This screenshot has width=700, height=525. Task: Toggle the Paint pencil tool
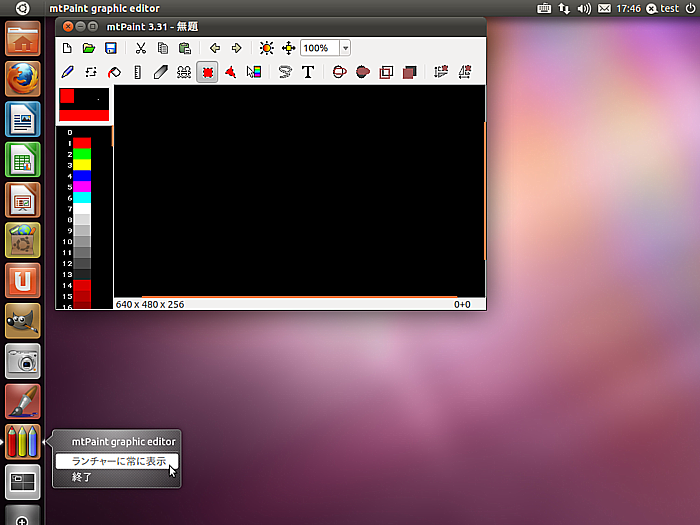point(68,72)
